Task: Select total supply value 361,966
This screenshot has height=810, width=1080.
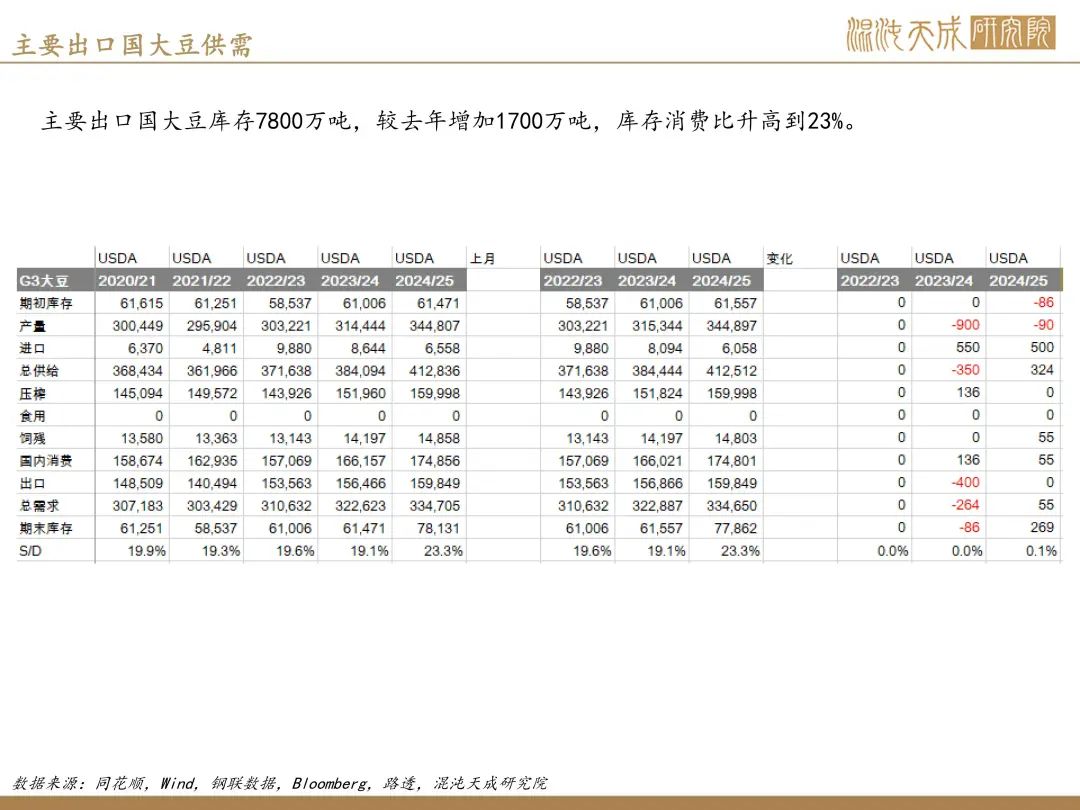Action: pyautogui.click(x=211, y=371)
